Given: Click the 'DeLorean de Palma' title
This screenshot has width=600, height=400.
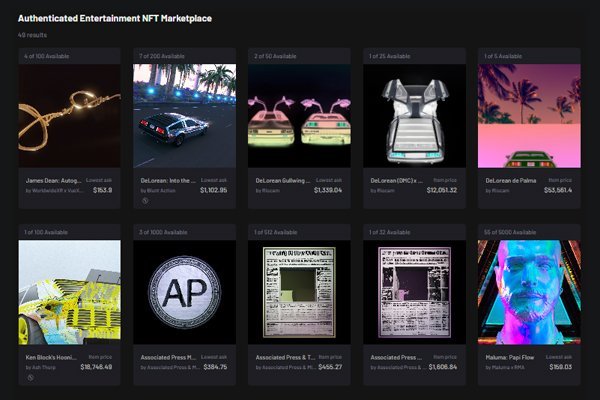Looking at the screenshot, I should [x=511, y=180].
